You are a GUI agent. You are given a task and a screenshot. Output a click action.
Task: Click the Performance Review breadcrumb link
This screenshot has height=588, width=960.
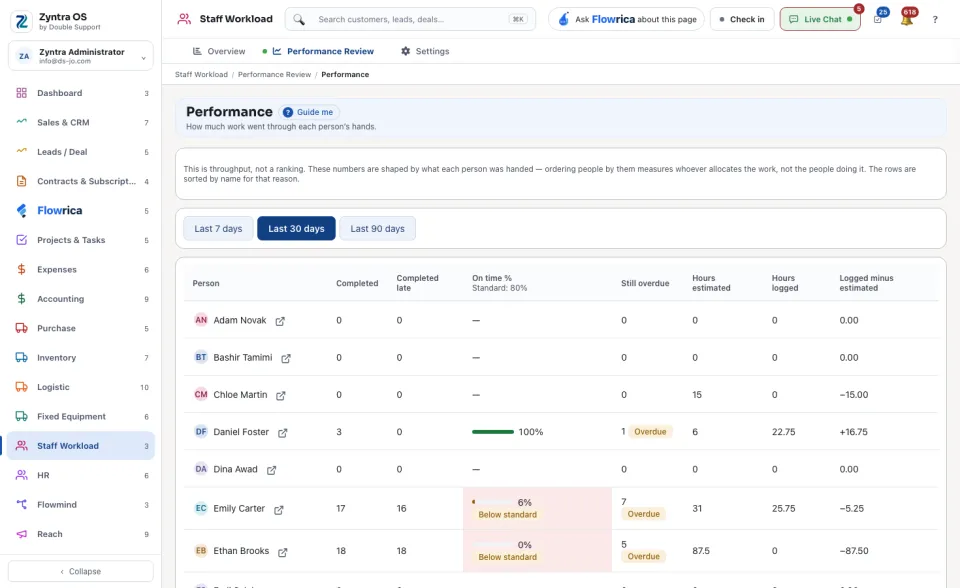(x=274, y=75)
